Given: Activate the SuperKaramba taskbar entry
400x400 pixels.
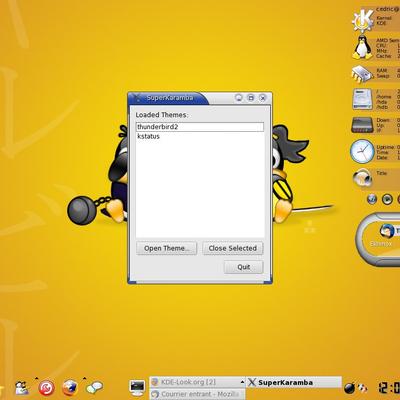Looking at the screenshot, I should click(x=294, y=382).
